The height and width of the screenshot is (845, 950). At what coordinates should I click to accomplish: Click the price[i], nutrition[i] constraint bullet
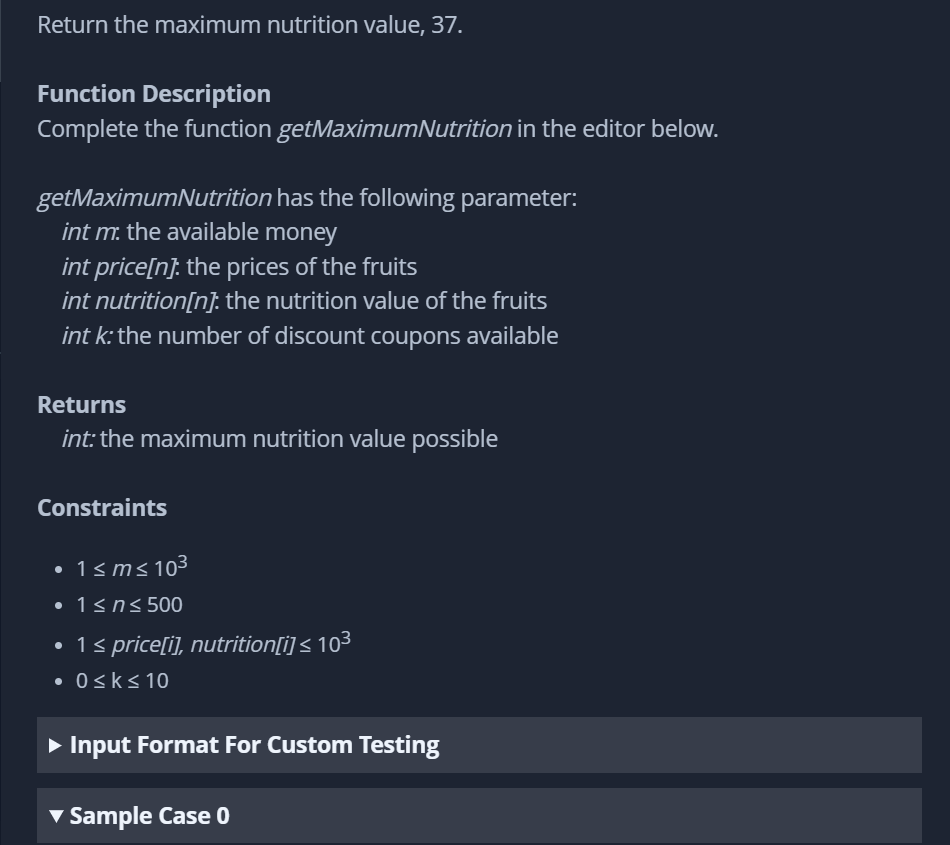click(x=213, y=643)
